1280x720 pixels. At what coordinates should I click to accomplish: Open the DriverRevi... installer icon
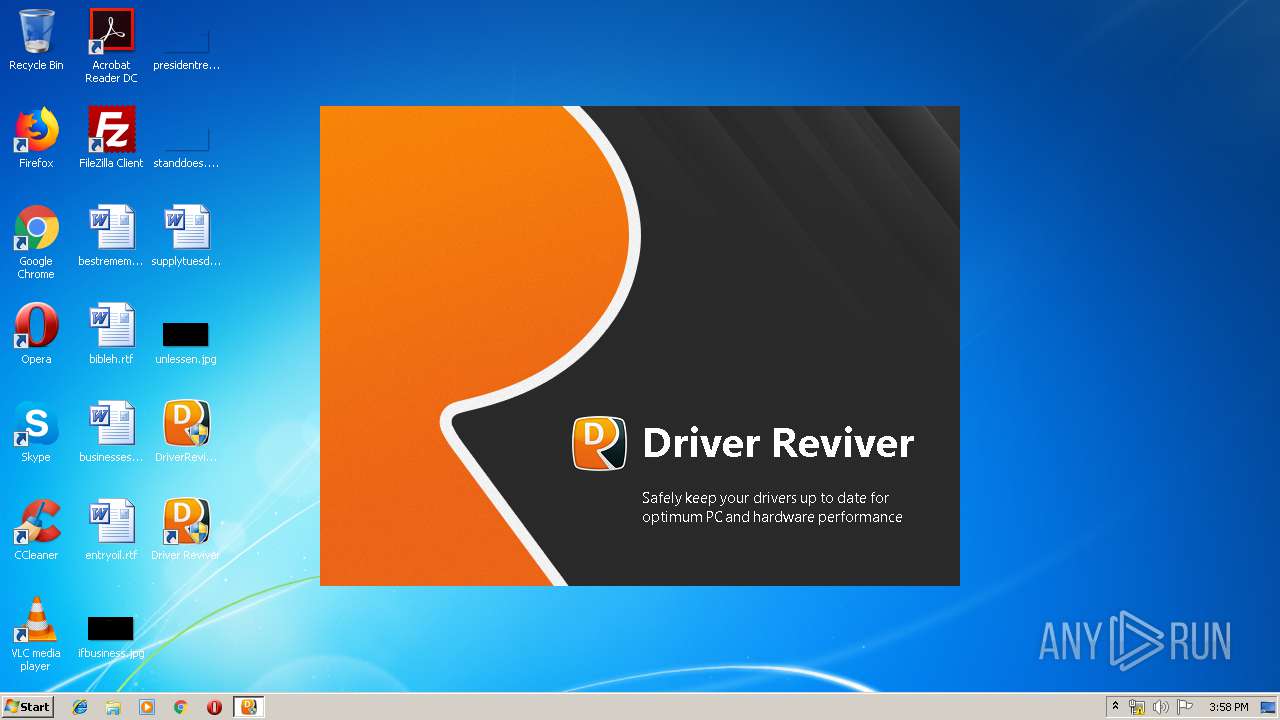click(x=186, y=432)
